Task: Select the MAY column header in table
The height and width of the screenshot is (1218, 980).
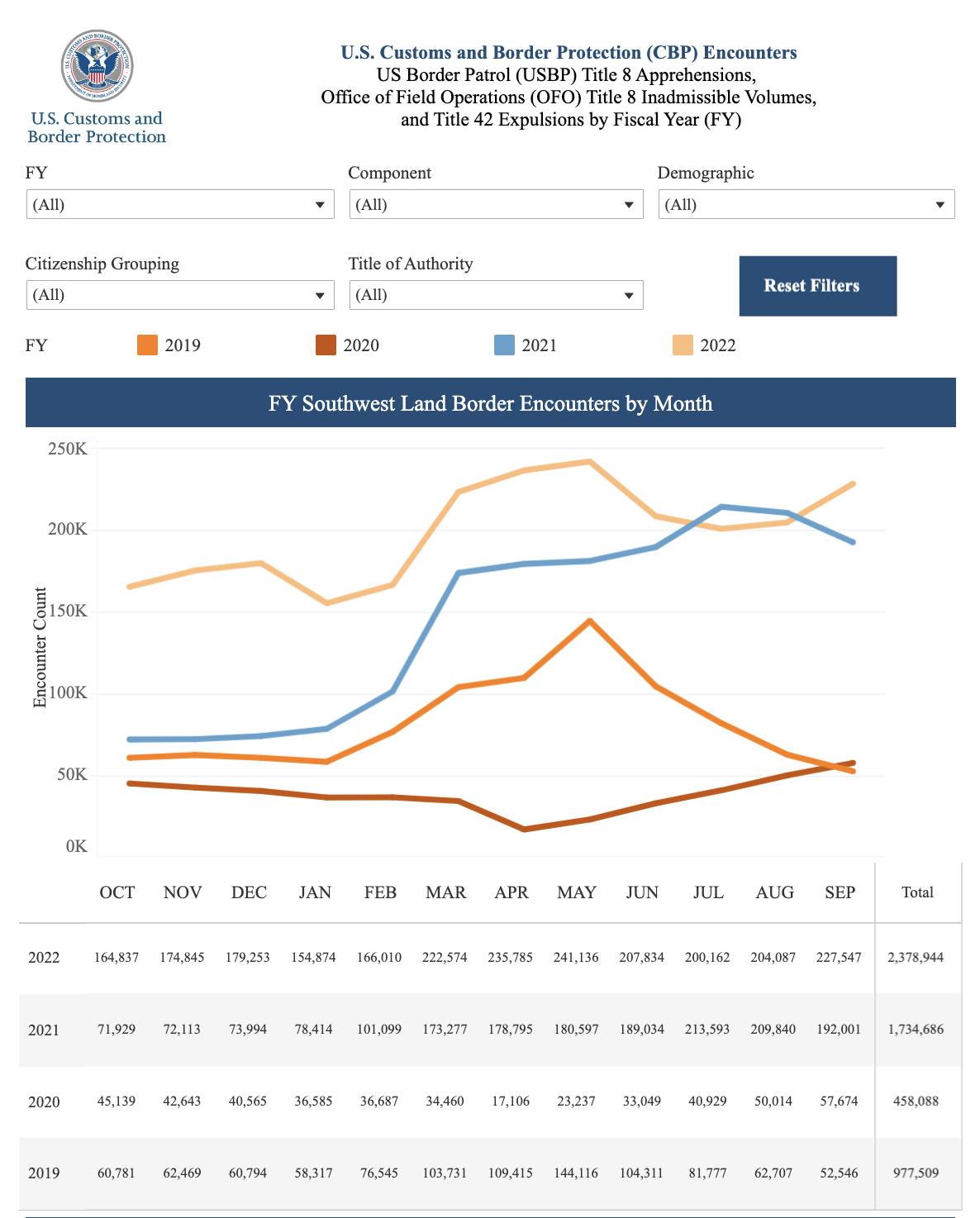Action: point(577,892)
